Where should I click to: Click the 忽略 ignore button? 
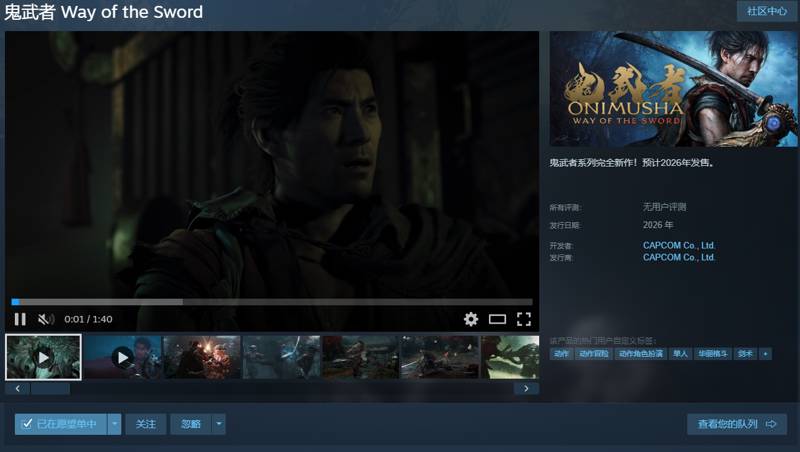coord(190,424)
